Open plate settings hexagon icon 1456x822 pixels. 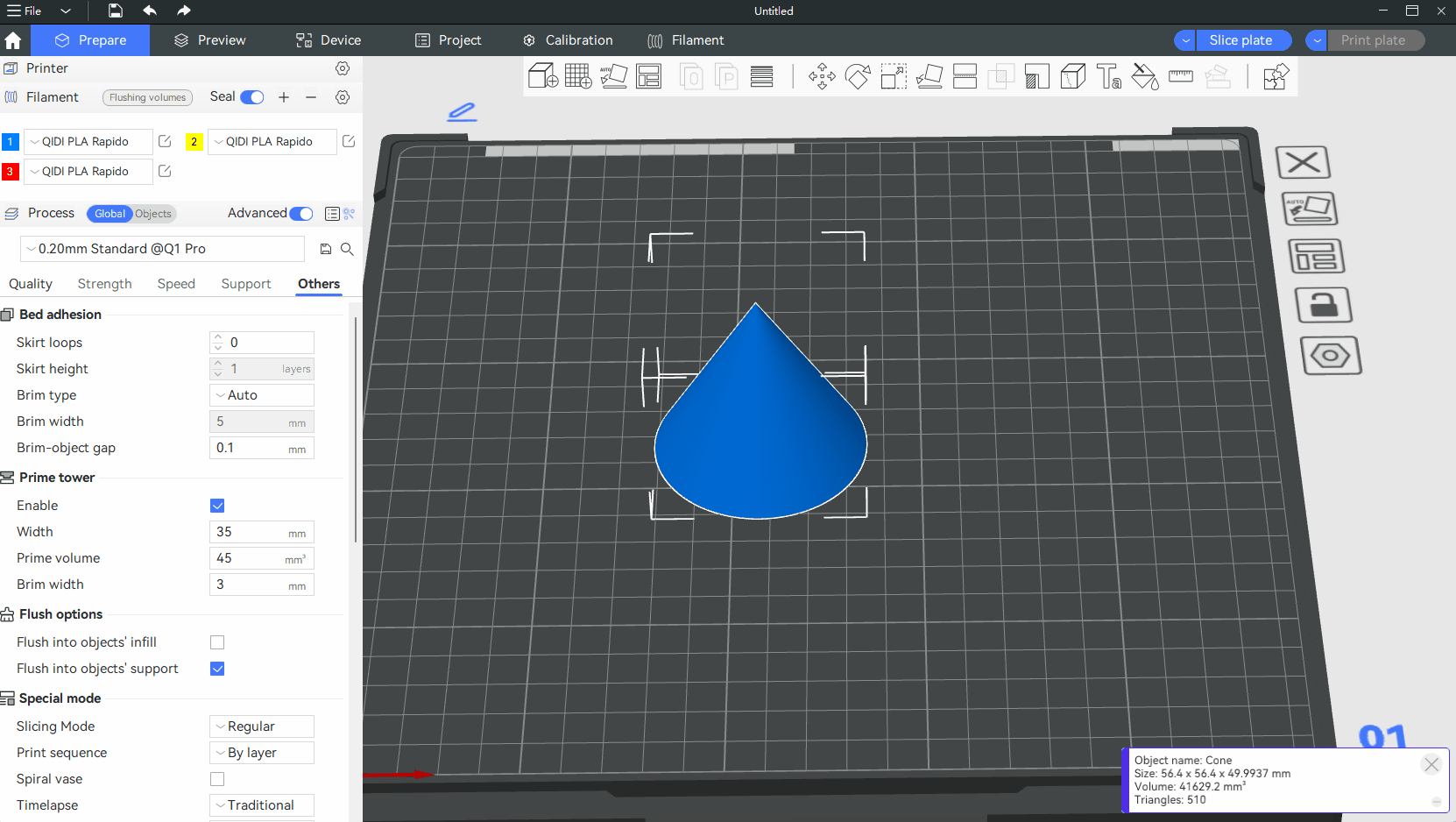pyautogui.click(x=1330, y=356)
